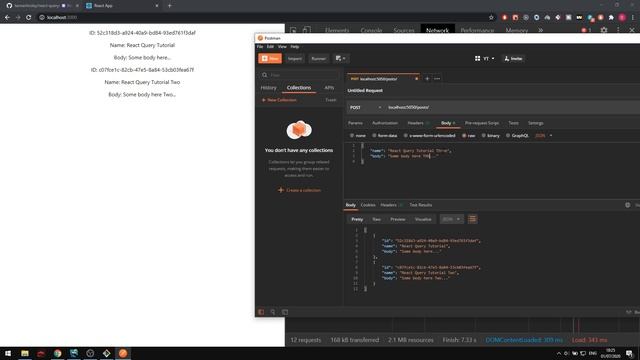Open the Runner in Postman
Viewport: 640px width, 360px height.
click(x=318, y=58)
